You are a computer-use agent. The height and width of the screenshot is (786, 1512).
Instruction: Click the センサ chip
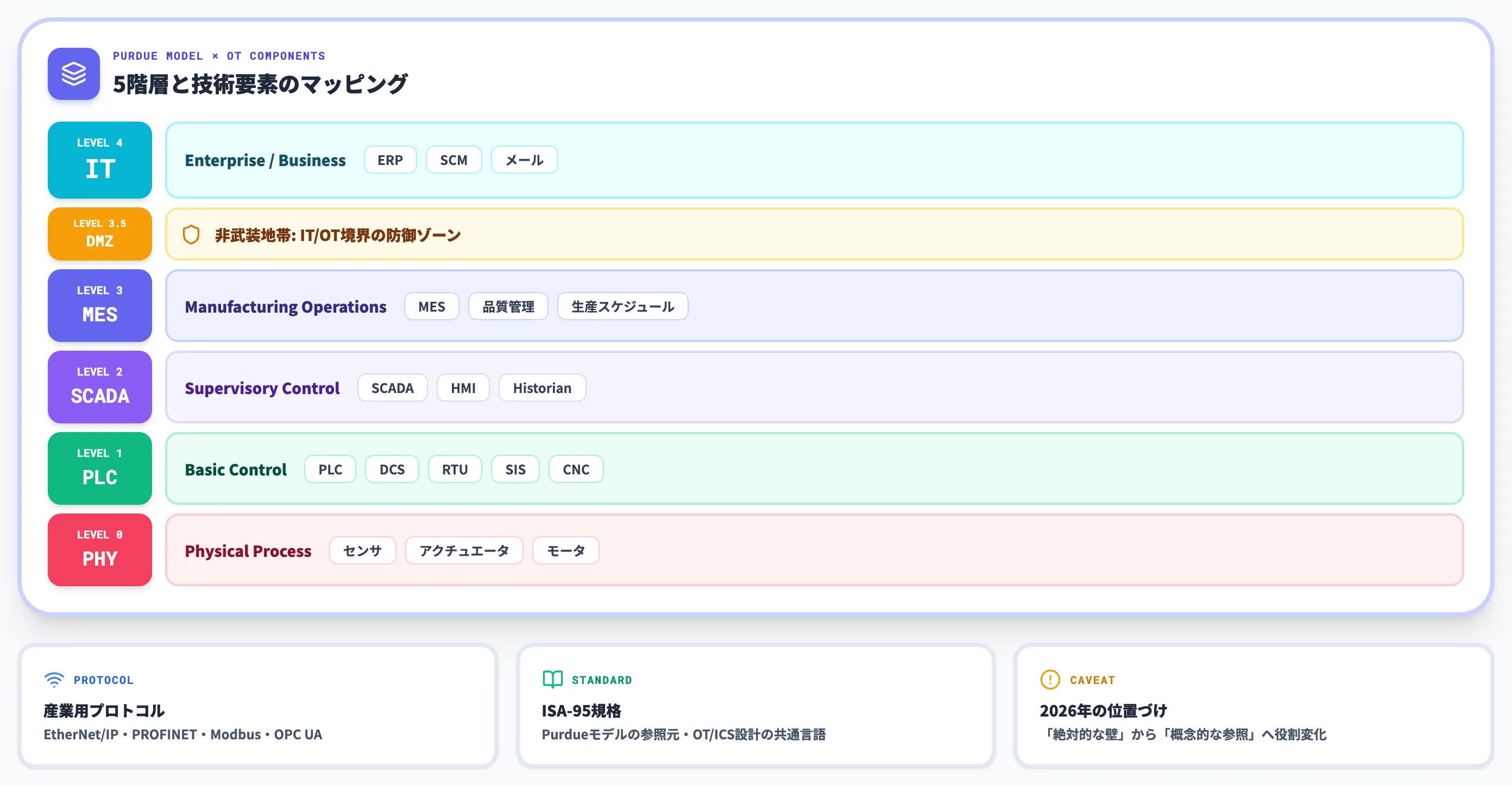pyautogui.click(x=363, y=551)
